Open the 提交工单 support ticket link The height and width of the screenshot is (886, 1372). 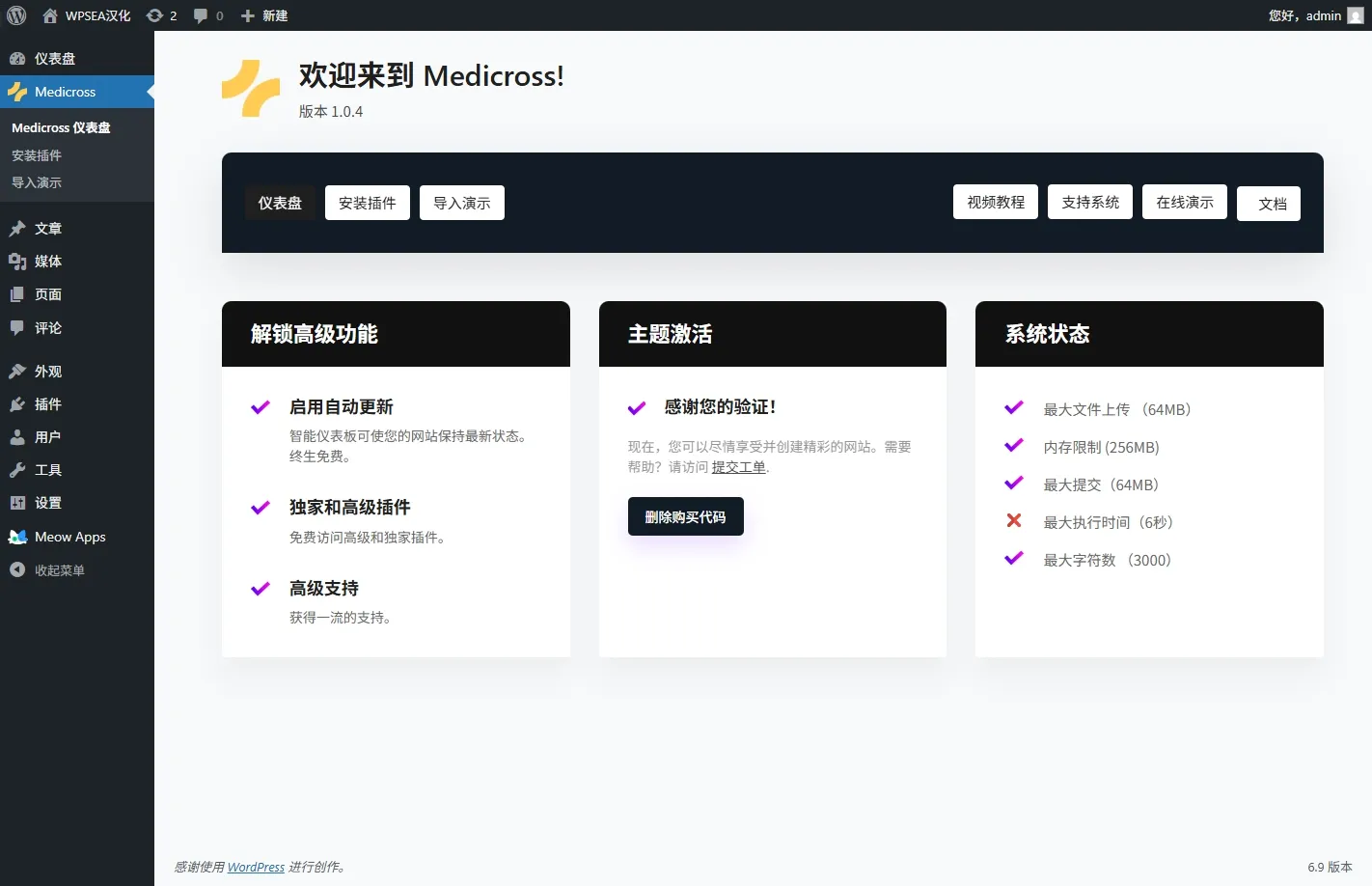point(738,467)
